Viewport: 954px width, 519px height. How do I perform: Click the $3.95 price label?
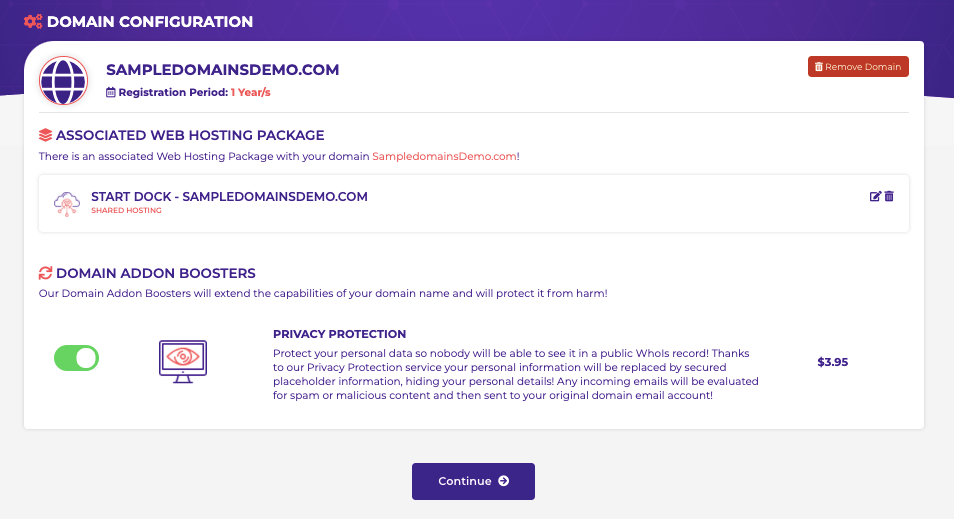point(832,362)
